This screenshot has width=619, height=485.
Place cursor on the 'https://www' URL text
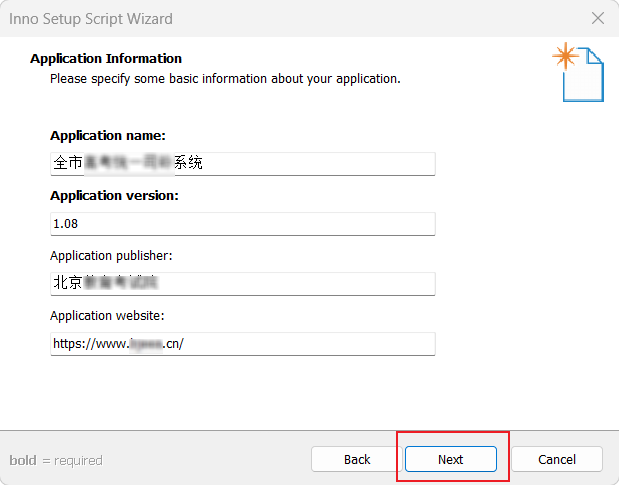90,344
